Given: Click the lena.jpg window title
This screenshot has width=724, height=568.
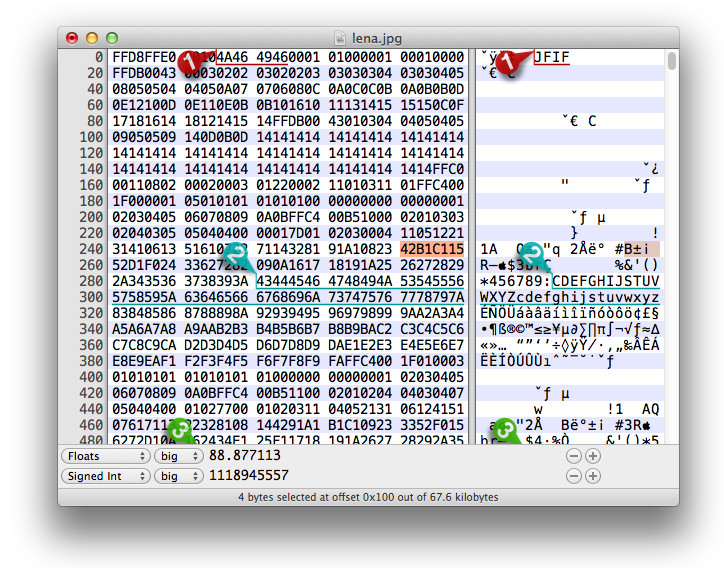Looking at the screenshot, I should 377,38.
